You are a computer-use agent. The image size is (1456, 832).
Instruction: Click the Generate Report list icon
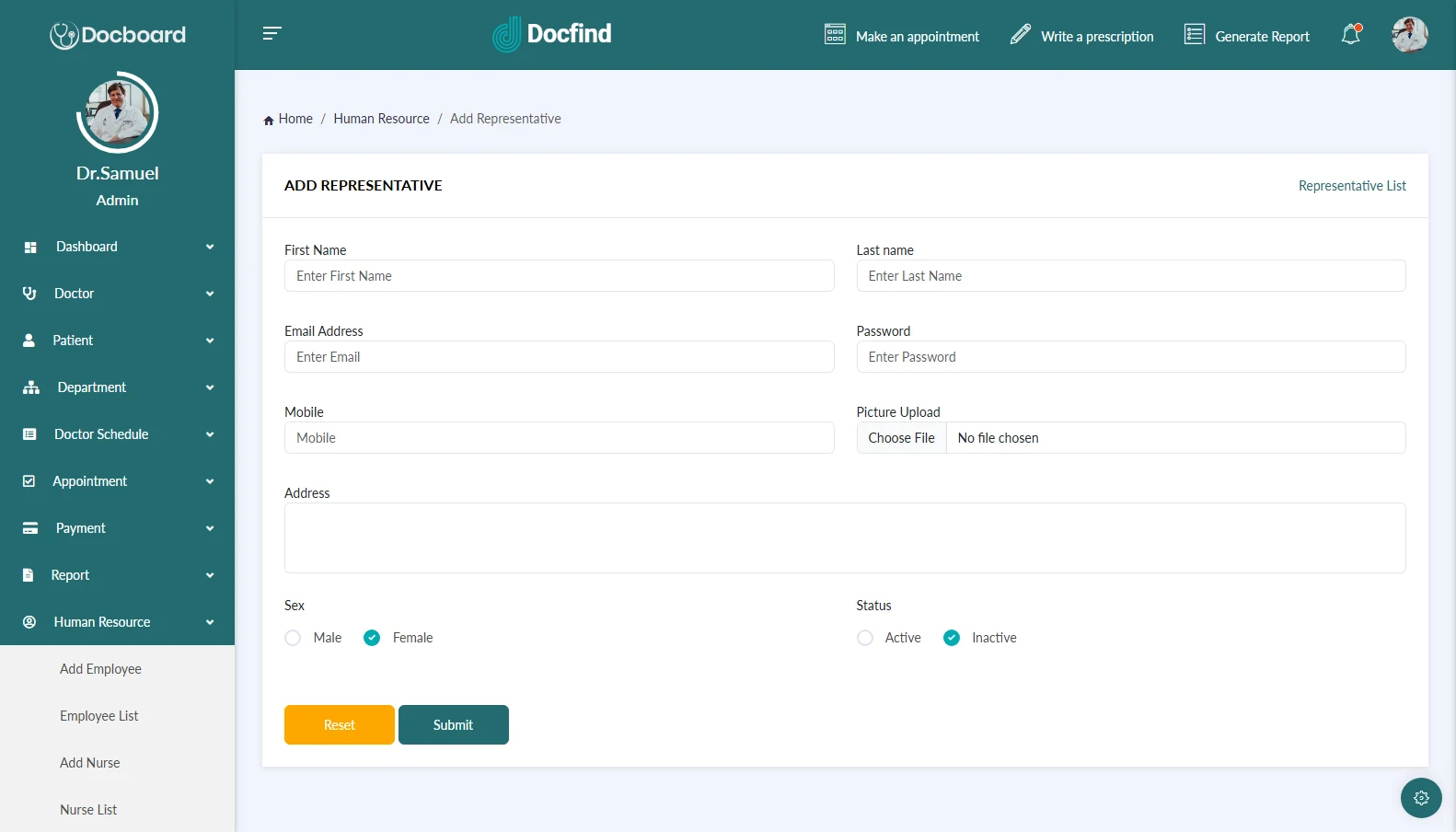click(x=1194, y=35)
